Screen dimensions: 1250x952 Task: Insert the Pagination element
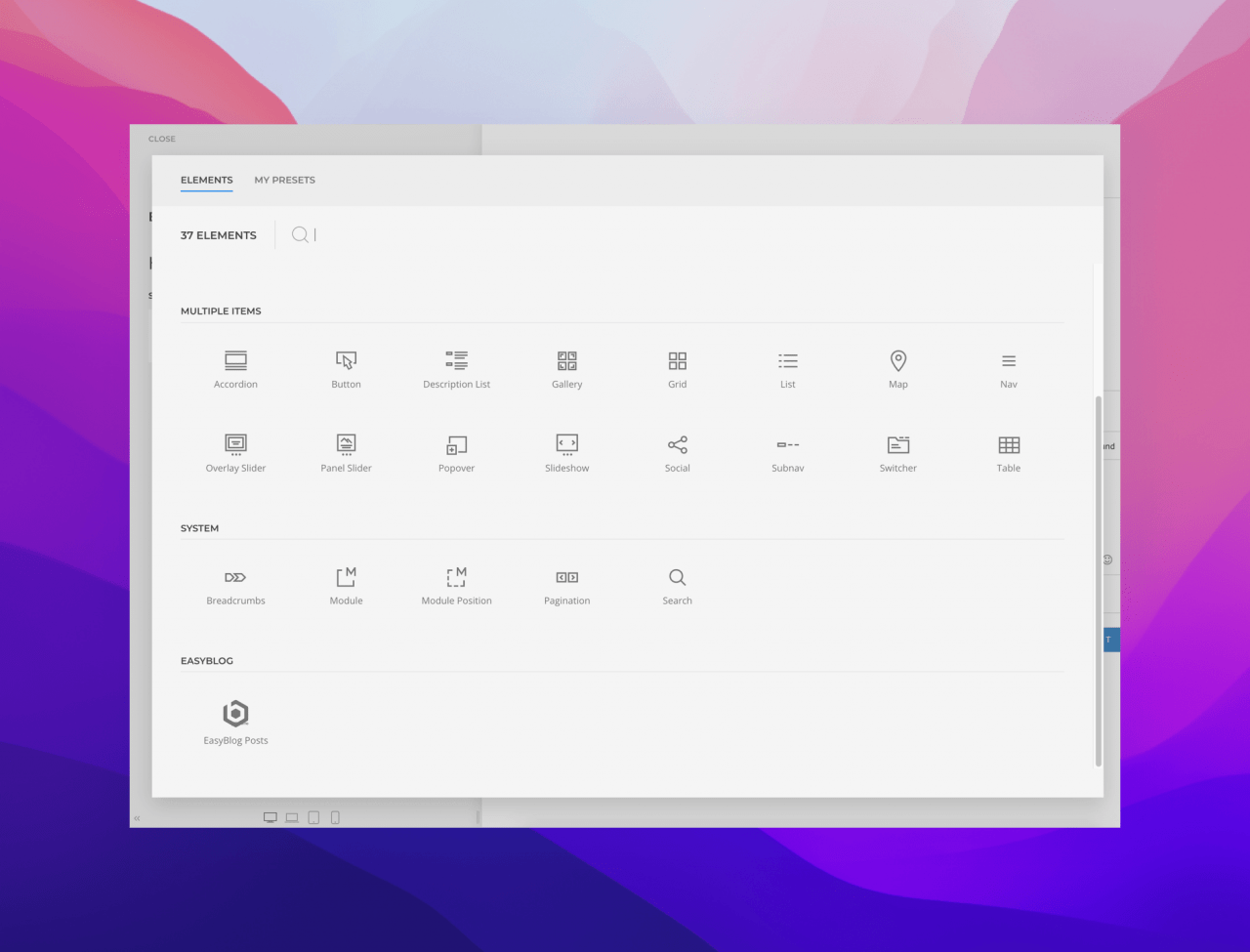click(566, 586)
